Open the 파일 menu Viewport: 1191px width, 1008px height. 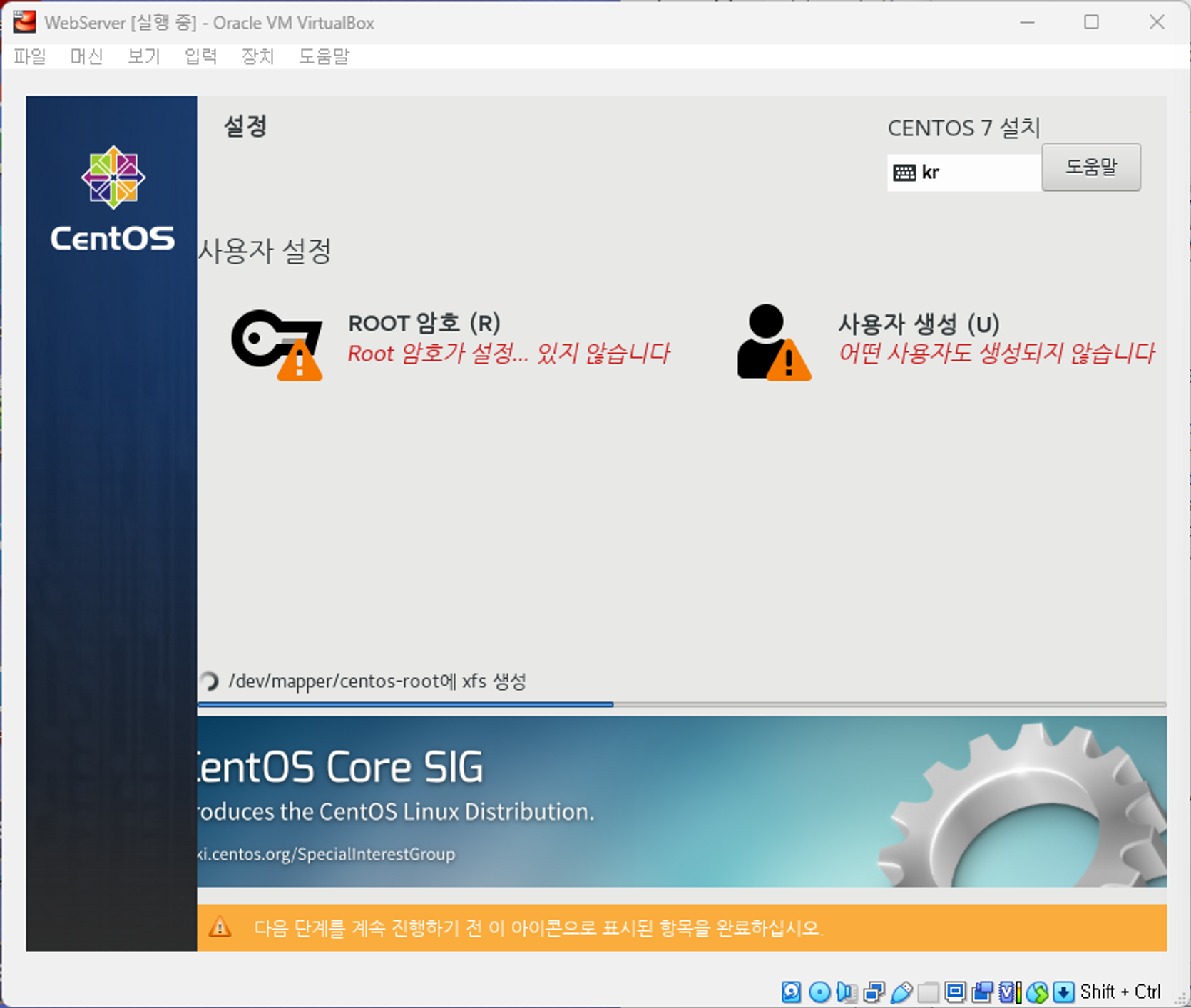point(30,56)
